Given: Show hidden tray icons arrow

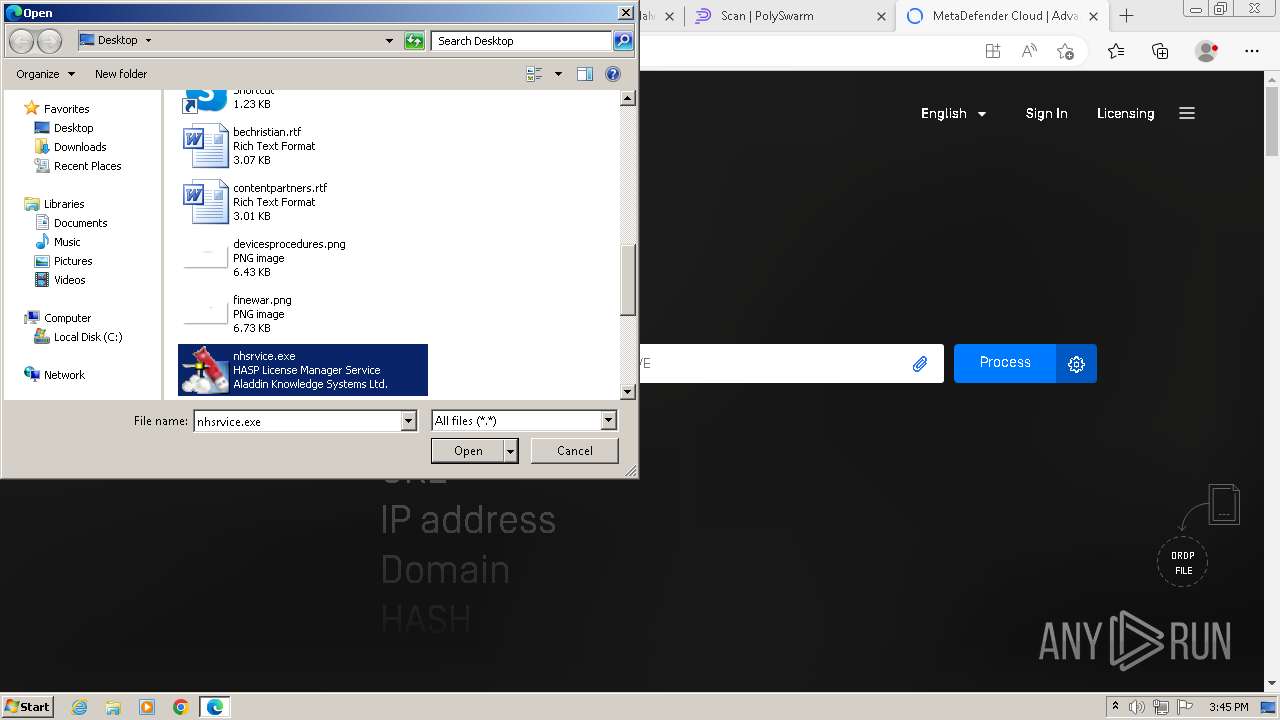Looking at the screenshot, I should (1116, 707).
